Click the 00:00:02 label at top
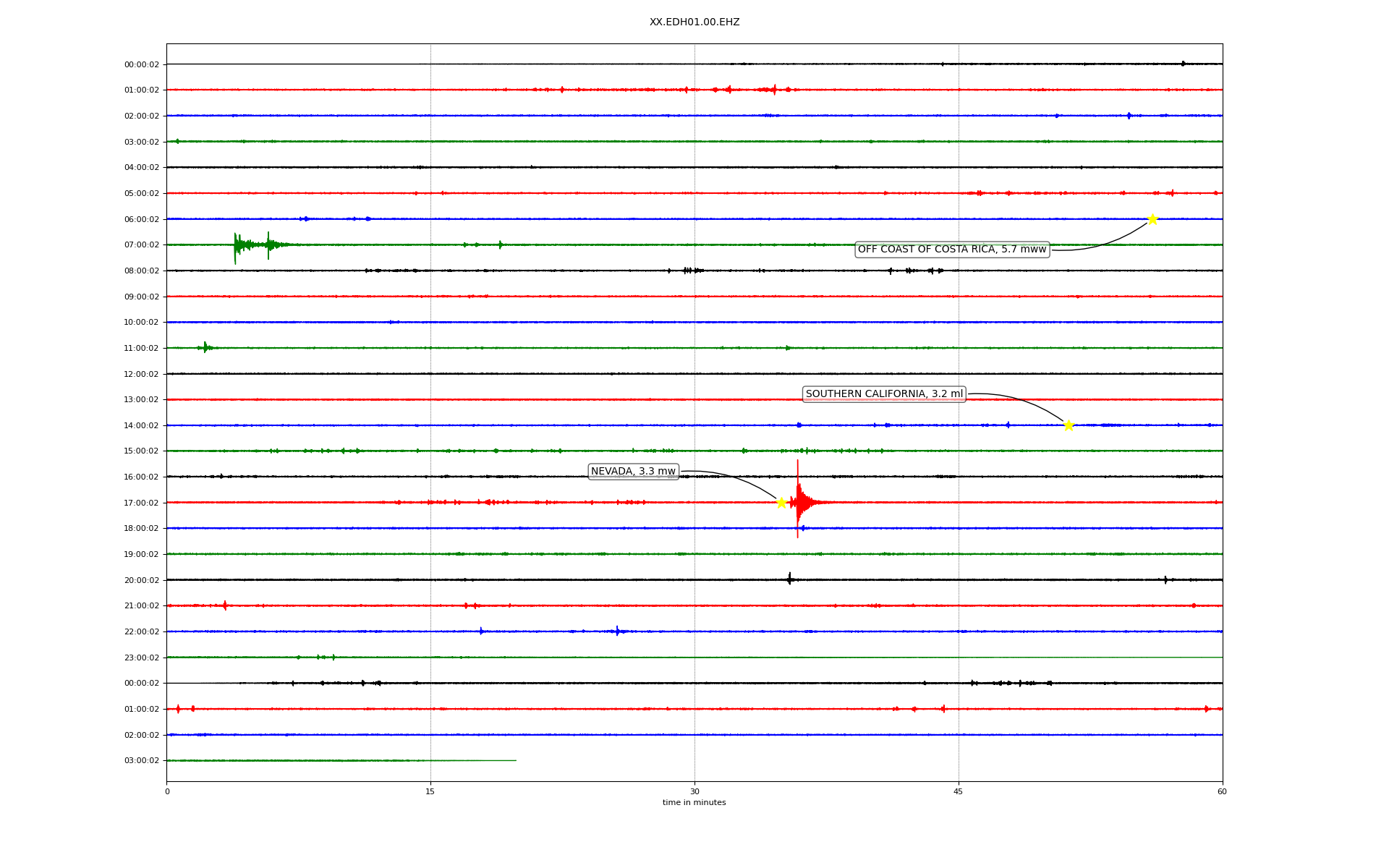 click(x=142, y=64)
